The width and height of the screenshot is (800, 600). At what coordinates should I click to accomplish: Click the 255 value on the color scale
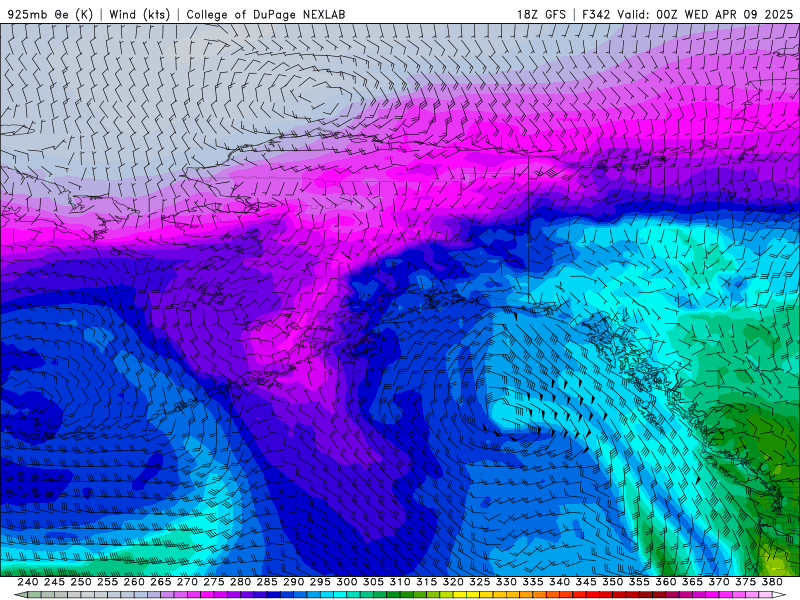[107, 582]
